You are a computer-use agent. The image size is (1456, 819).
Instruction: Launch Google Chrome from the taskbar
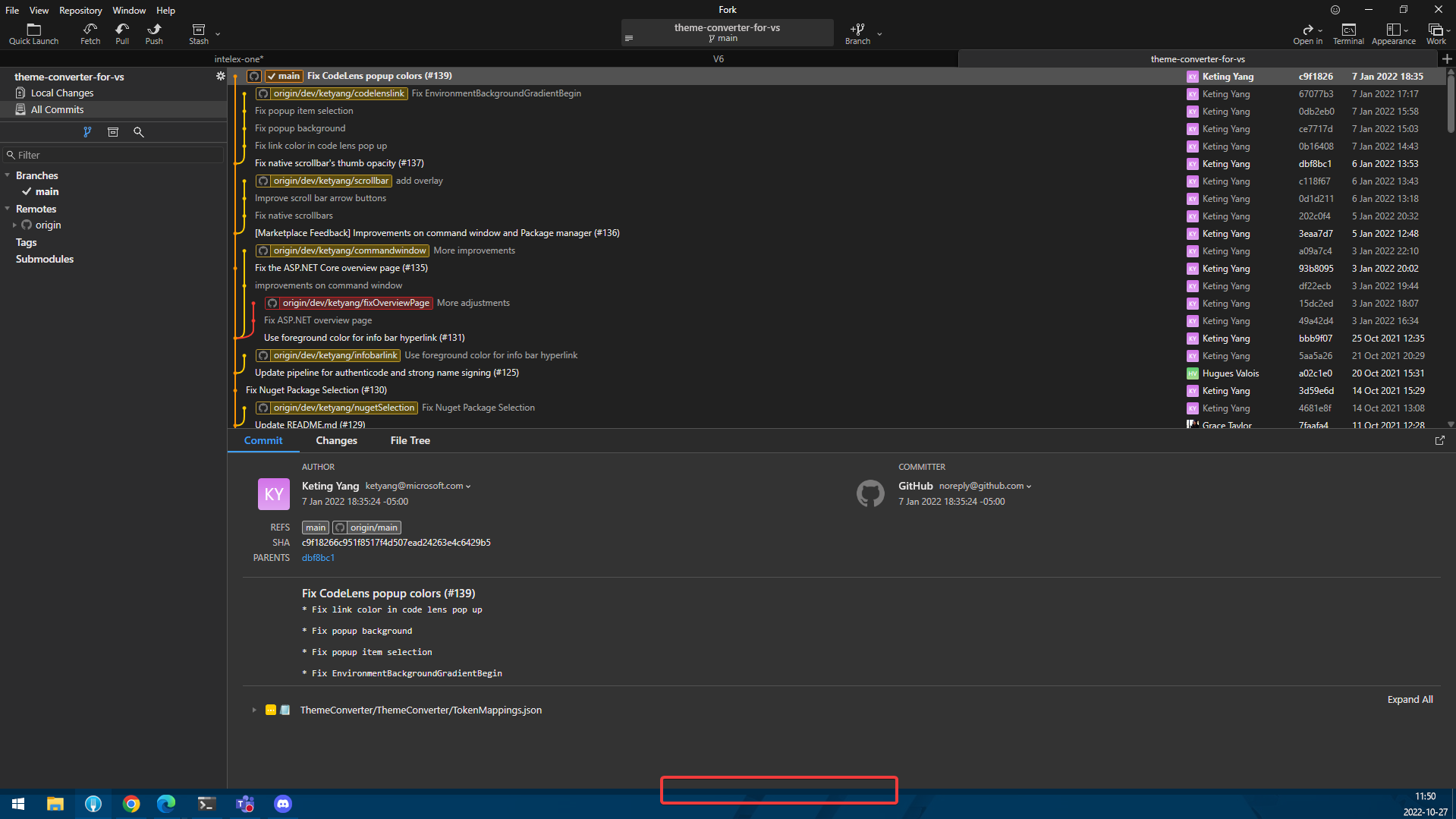tap(131, 804)
